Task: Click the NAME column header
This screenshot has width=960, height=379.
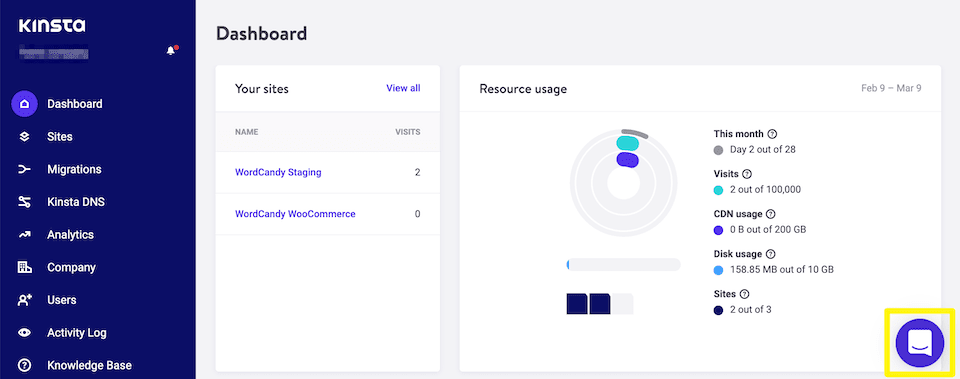Action: [x=246, y=132]
